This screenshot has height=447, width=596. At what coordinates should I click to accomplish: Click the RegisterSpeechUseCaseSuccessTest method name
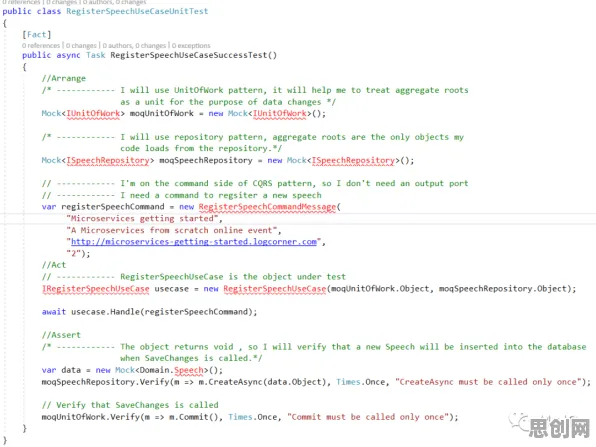pos(189,55)
